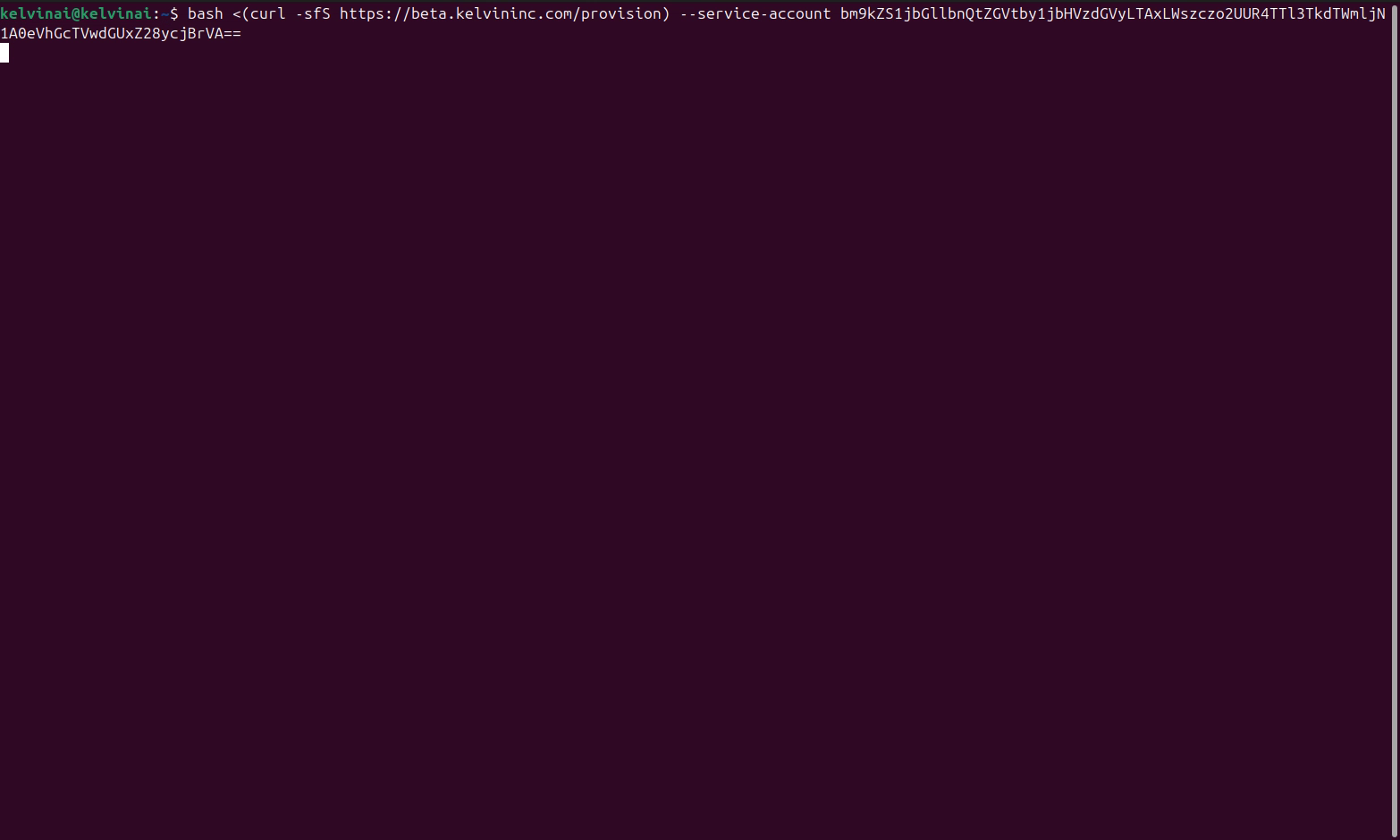Click the --service-account option
Image resolution: width=1400 pixels, height=840 pixels.
click(755, 13)
